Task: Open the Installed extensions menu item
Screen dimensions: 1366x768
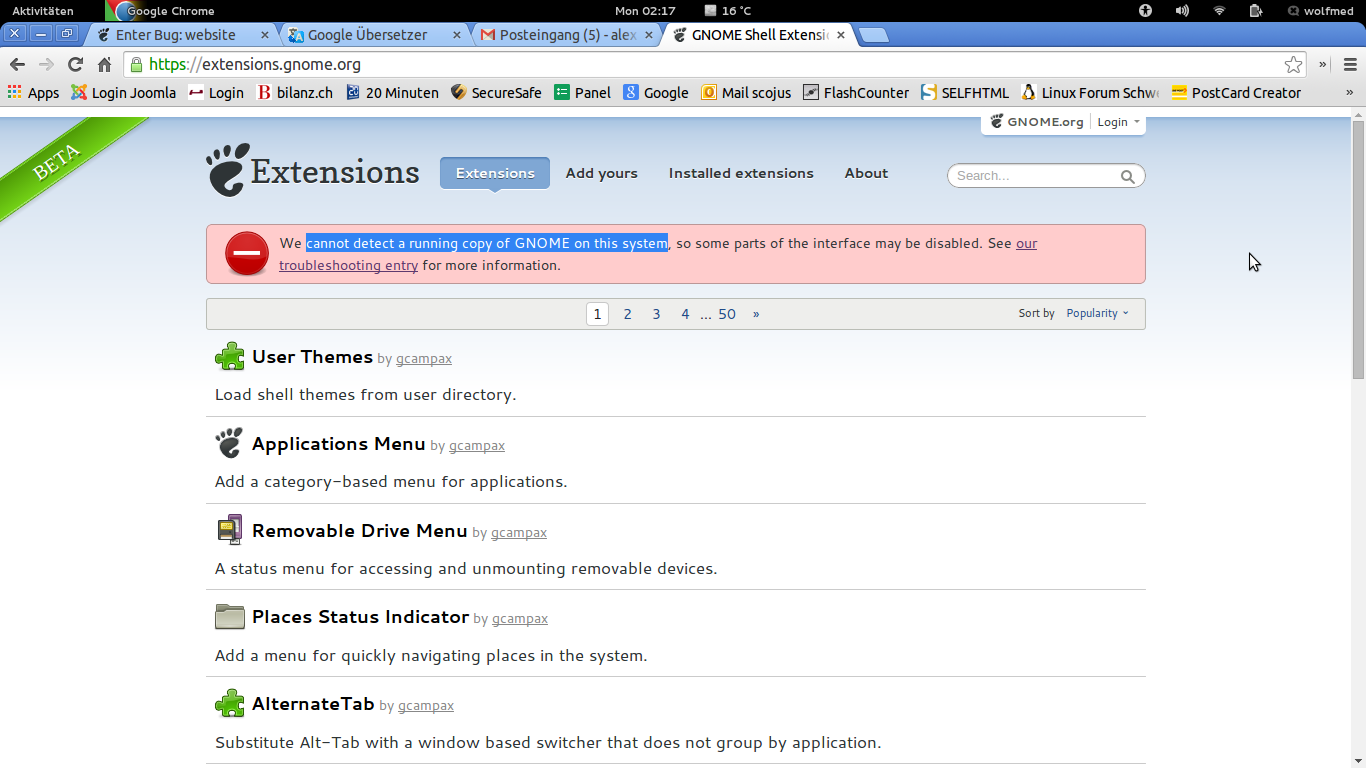Action: [741, 173]
